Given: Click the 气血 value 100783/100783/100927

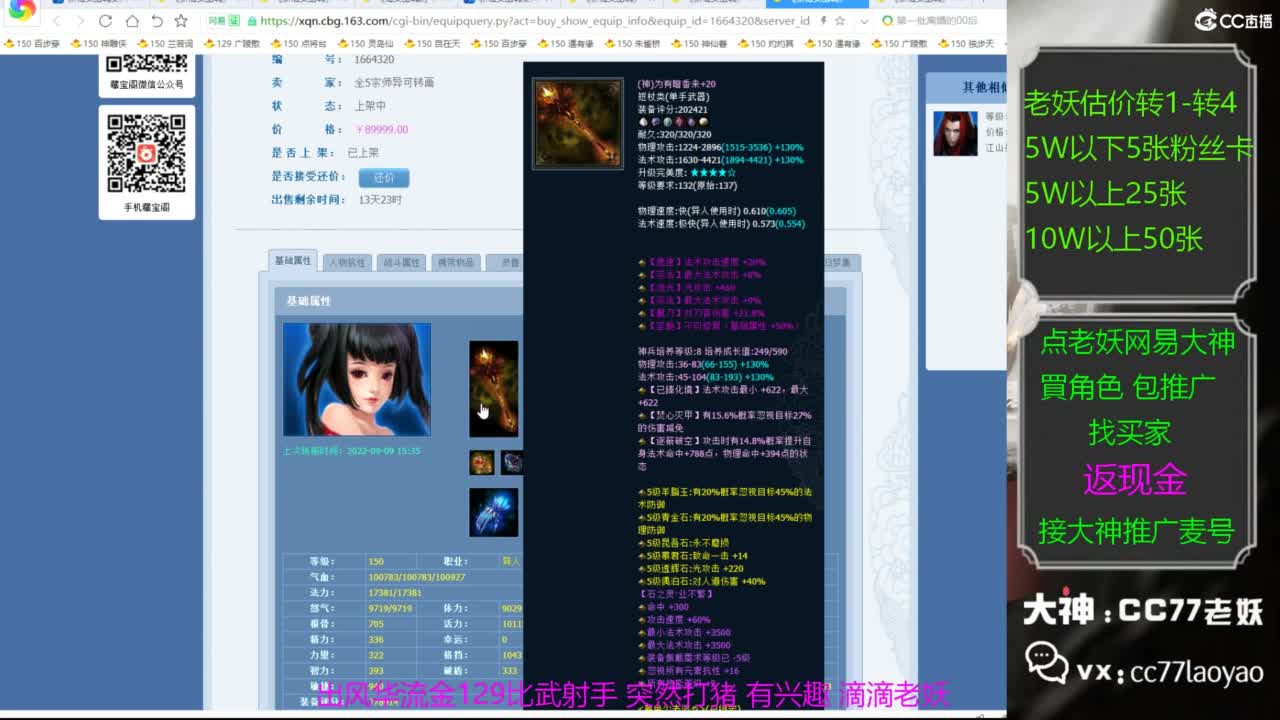Looking at the screenshot, I should tap(417, 577).
